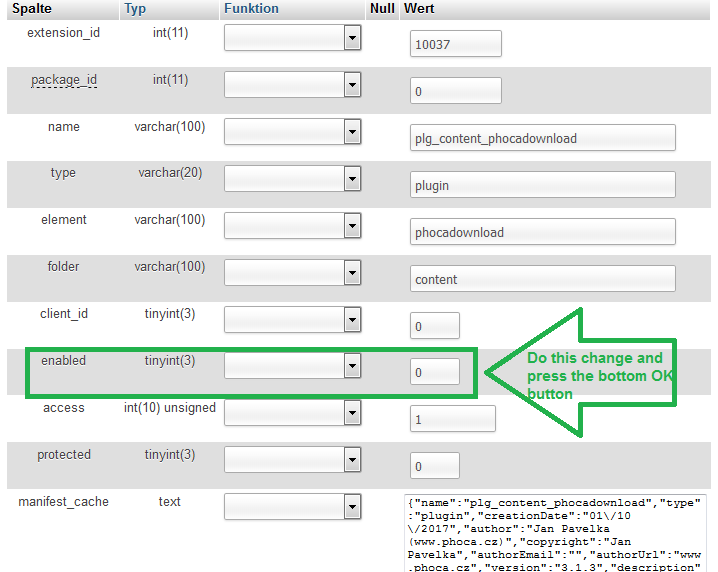The height and width of the screenshot is (572, 718).
Task: Focus the name field plg_content_phocadownload
Action: pos(542,138)
